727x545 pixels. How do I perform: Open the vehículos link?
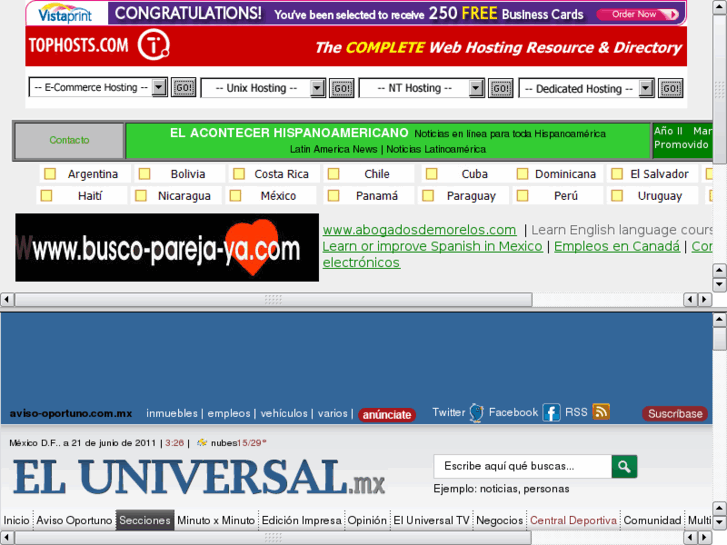point(284,413)
